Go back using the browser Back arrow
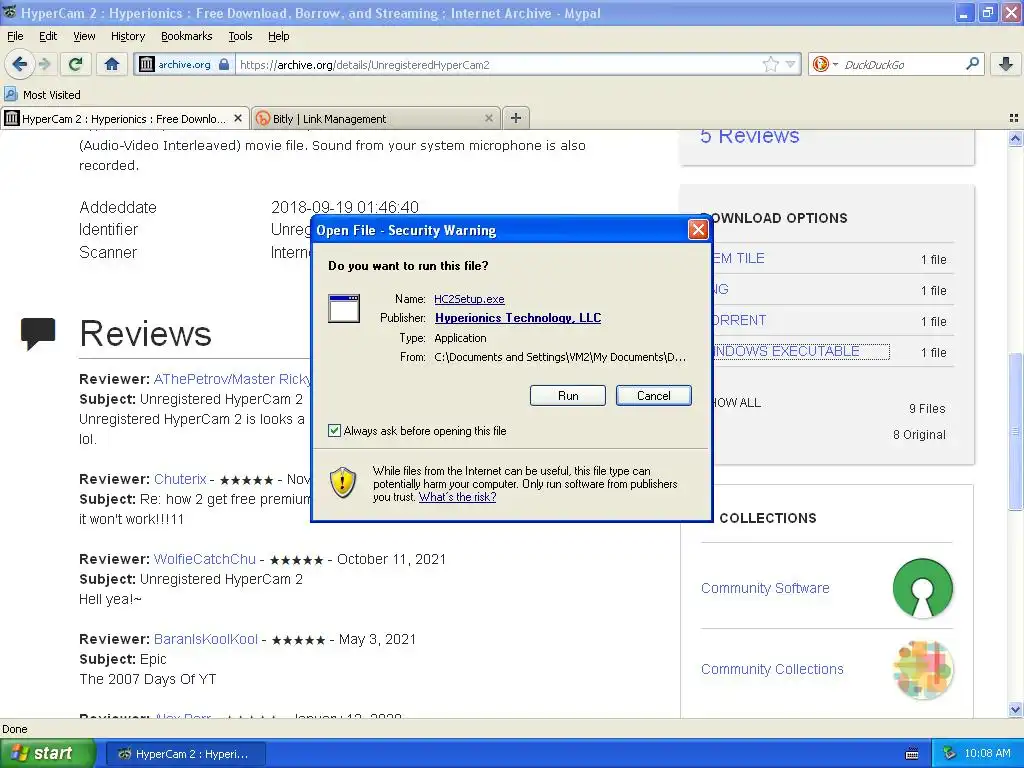Screen dimensions: 1024x768 pos(20,64)
